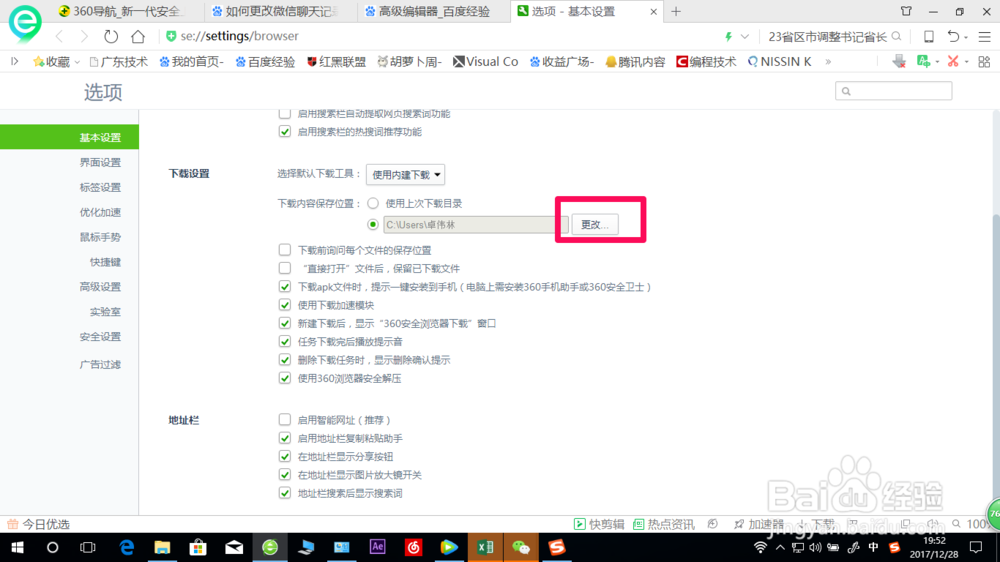Toggle 删除下载任务时,显示删除确认提示
The width and height of the screenshot is (1000, 562).
pyautogui.click(x=284, y=360)
